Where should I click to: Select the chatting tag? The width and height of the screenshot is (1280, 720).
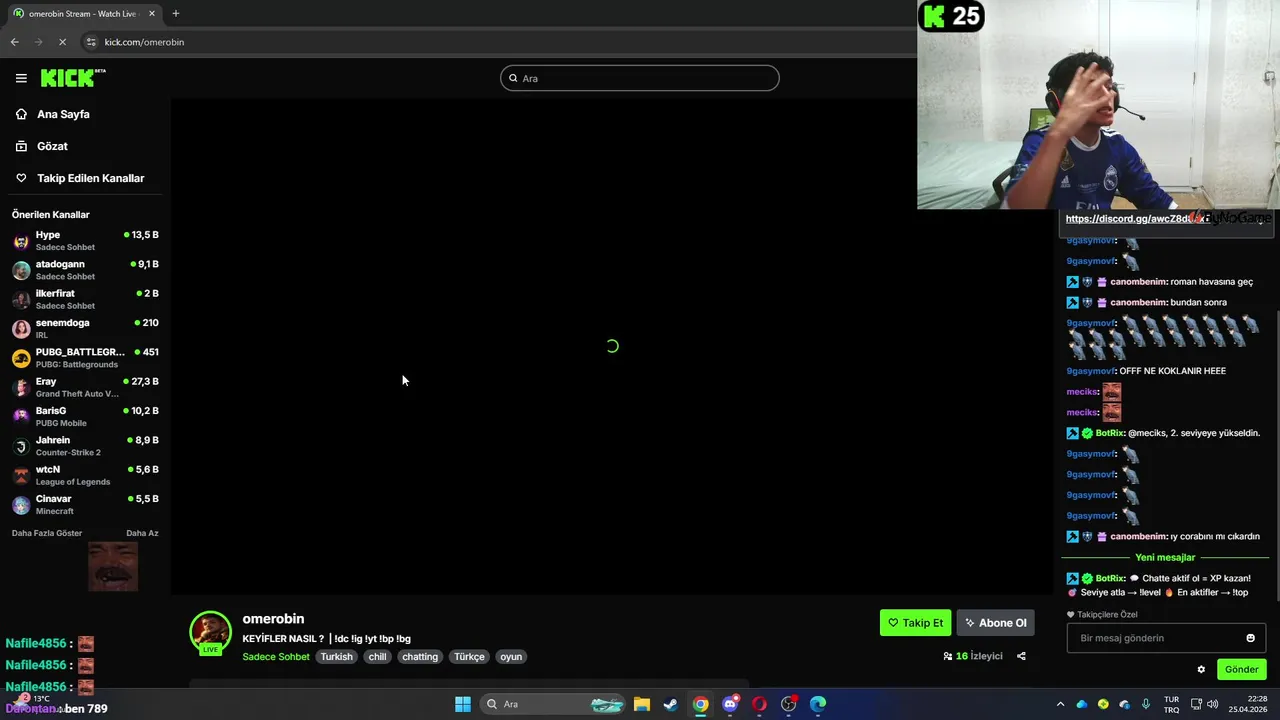[420, 657]
